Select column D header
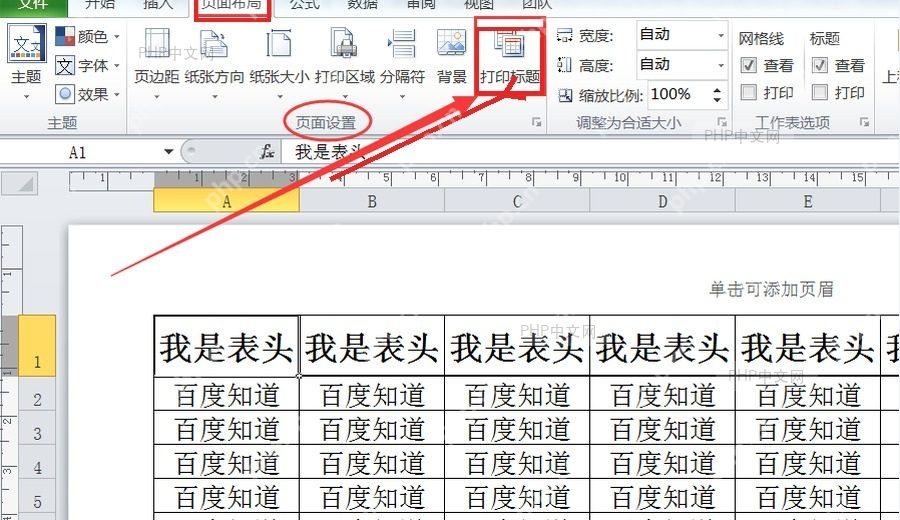Screen dimensions: 900x520 [x=662, y=201]
